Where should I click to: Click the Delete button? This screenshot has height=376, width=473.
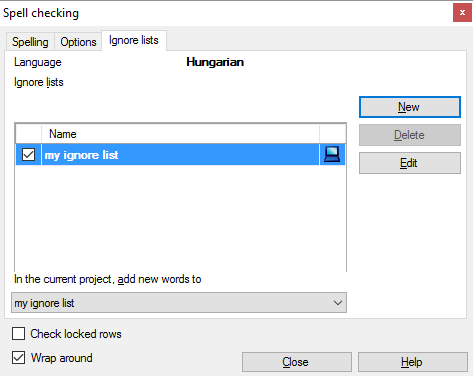click(410, 135)
